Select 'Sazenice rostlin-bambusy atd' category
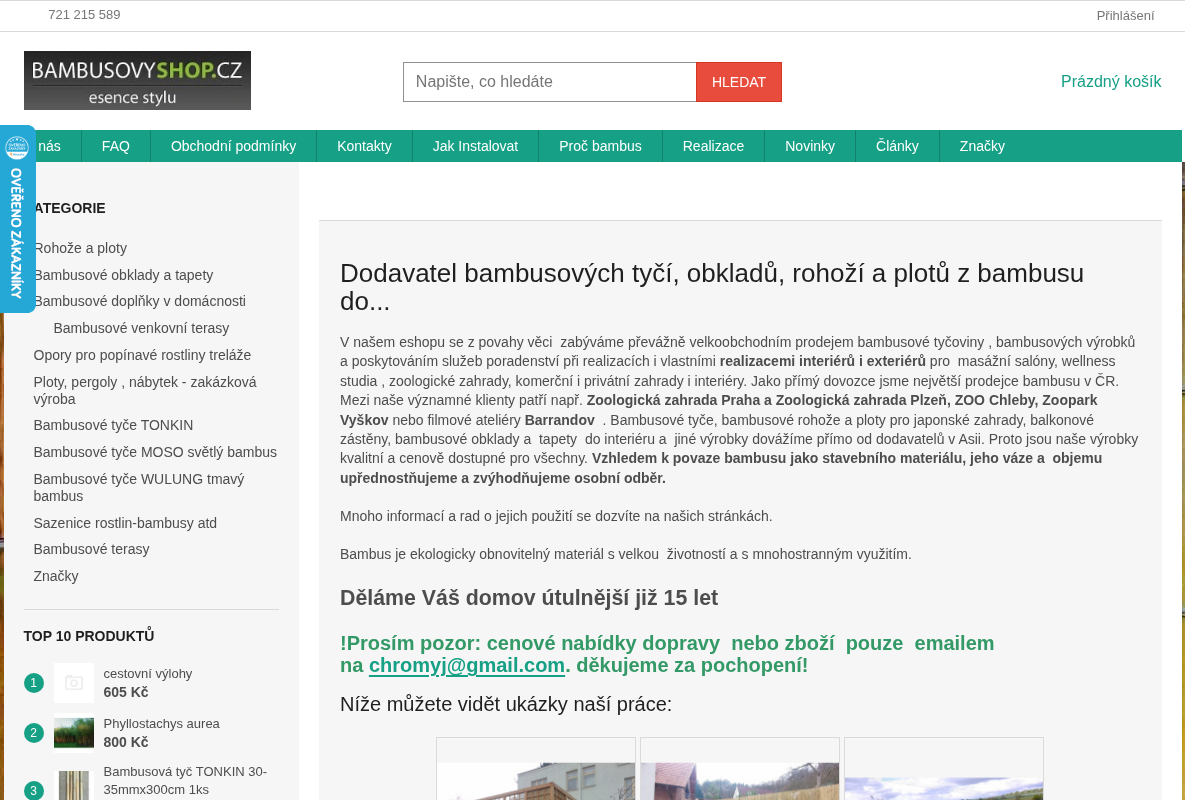Screen dimensions: 1200x800 pyautogui.click(x=125, y=523)
